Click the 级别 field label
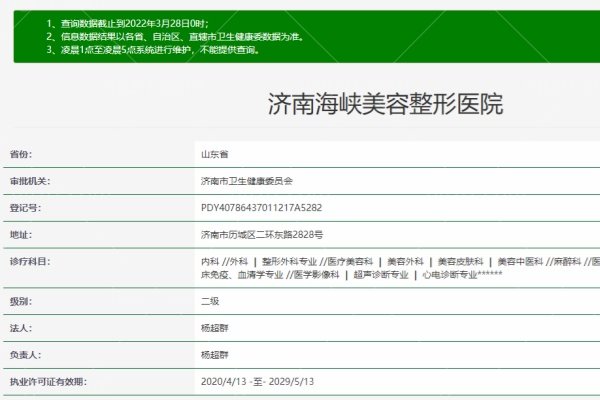 [x=21, y=301]
